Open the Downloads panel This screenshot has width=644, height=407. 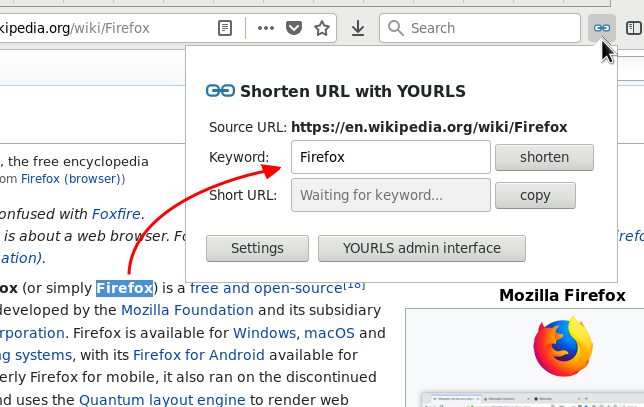[358, 28]
